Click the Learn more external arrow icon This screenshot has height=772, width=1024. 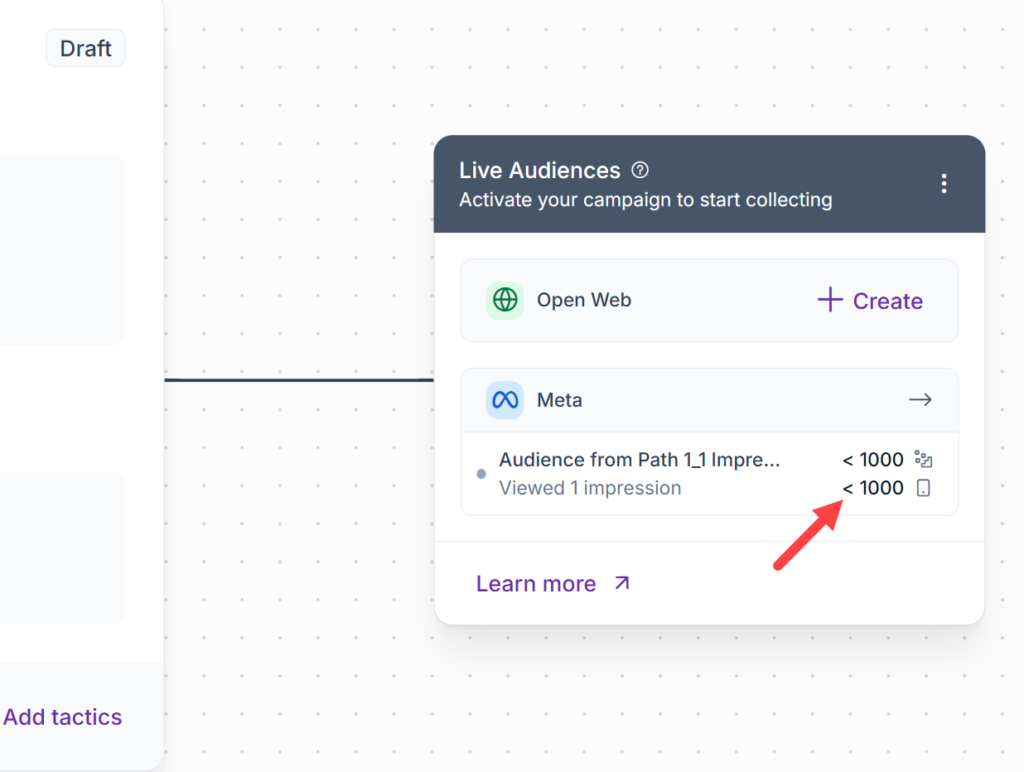pyautogui.click(x=622, y=583)
